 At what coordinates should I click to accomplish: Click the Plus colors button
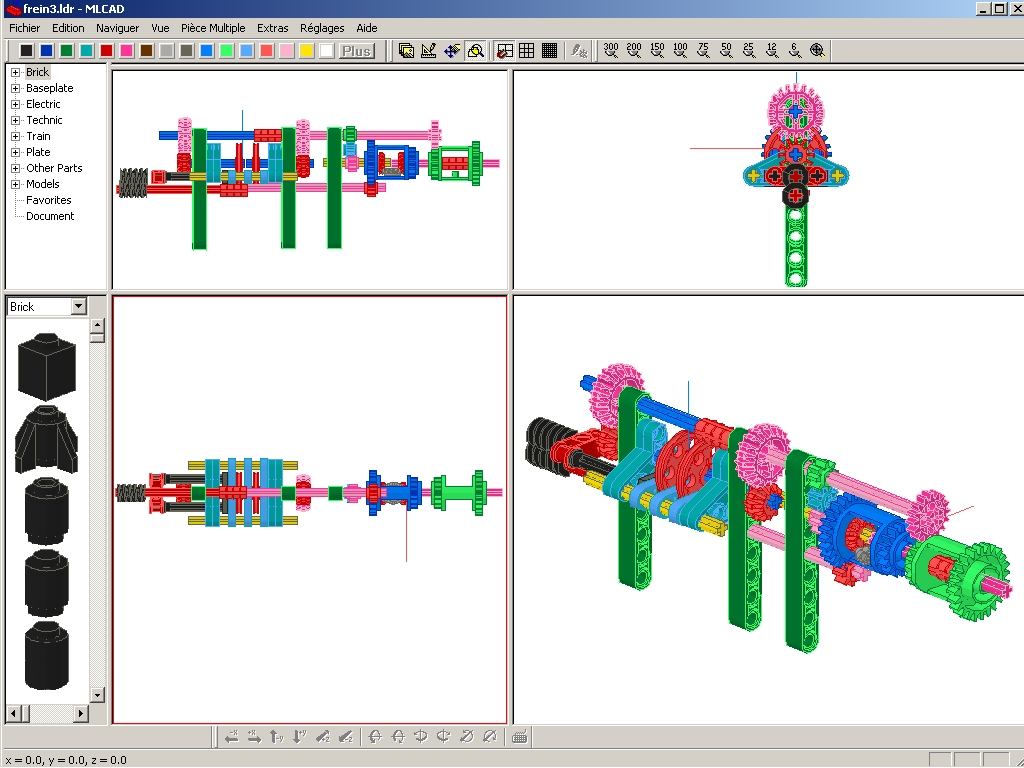[x=356, y=51]
